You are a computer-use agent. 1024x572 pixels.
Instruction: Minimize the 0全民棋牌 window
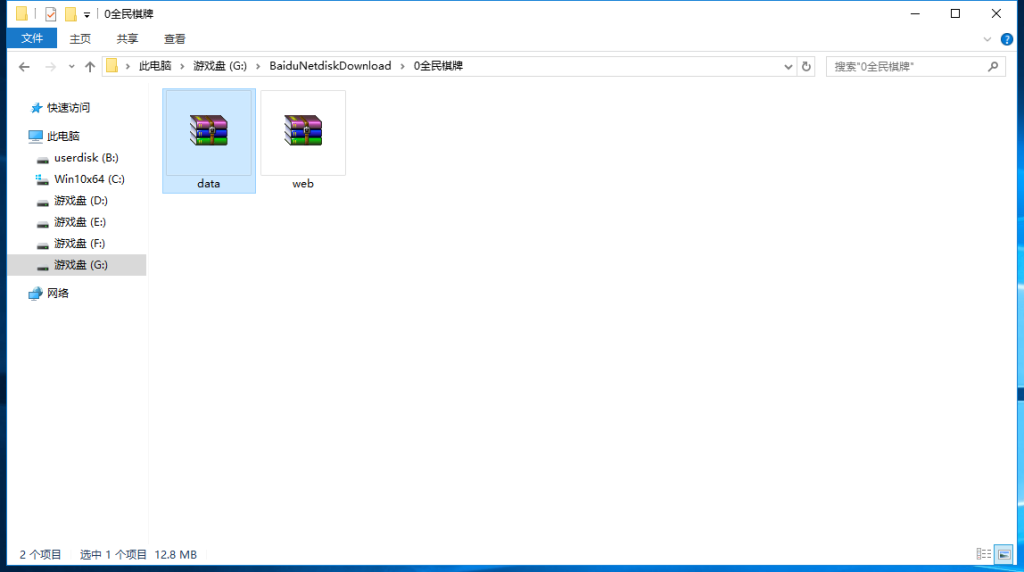[x=915, y=14]
